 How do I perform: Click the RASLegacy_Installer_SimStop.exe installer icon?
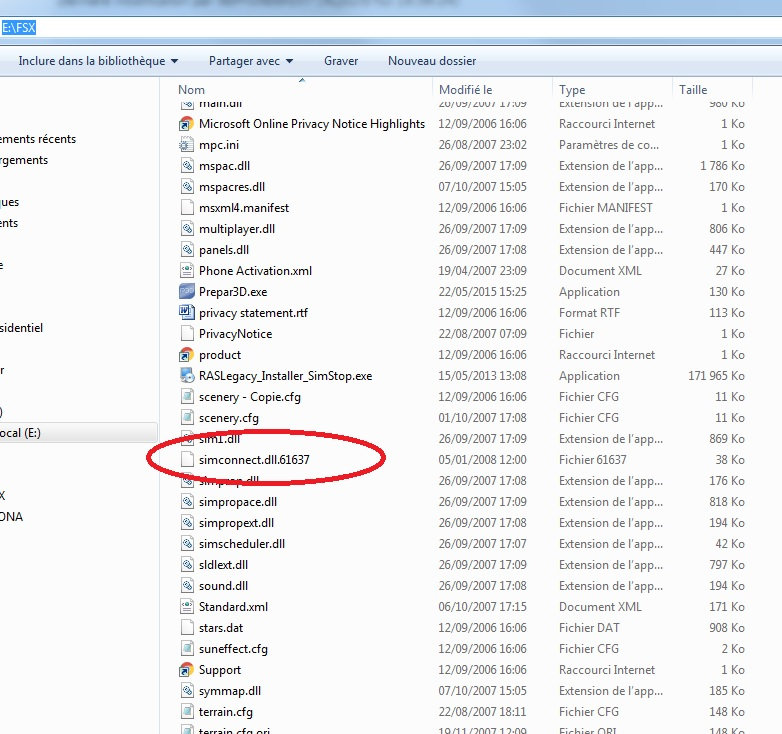[187, 375]
